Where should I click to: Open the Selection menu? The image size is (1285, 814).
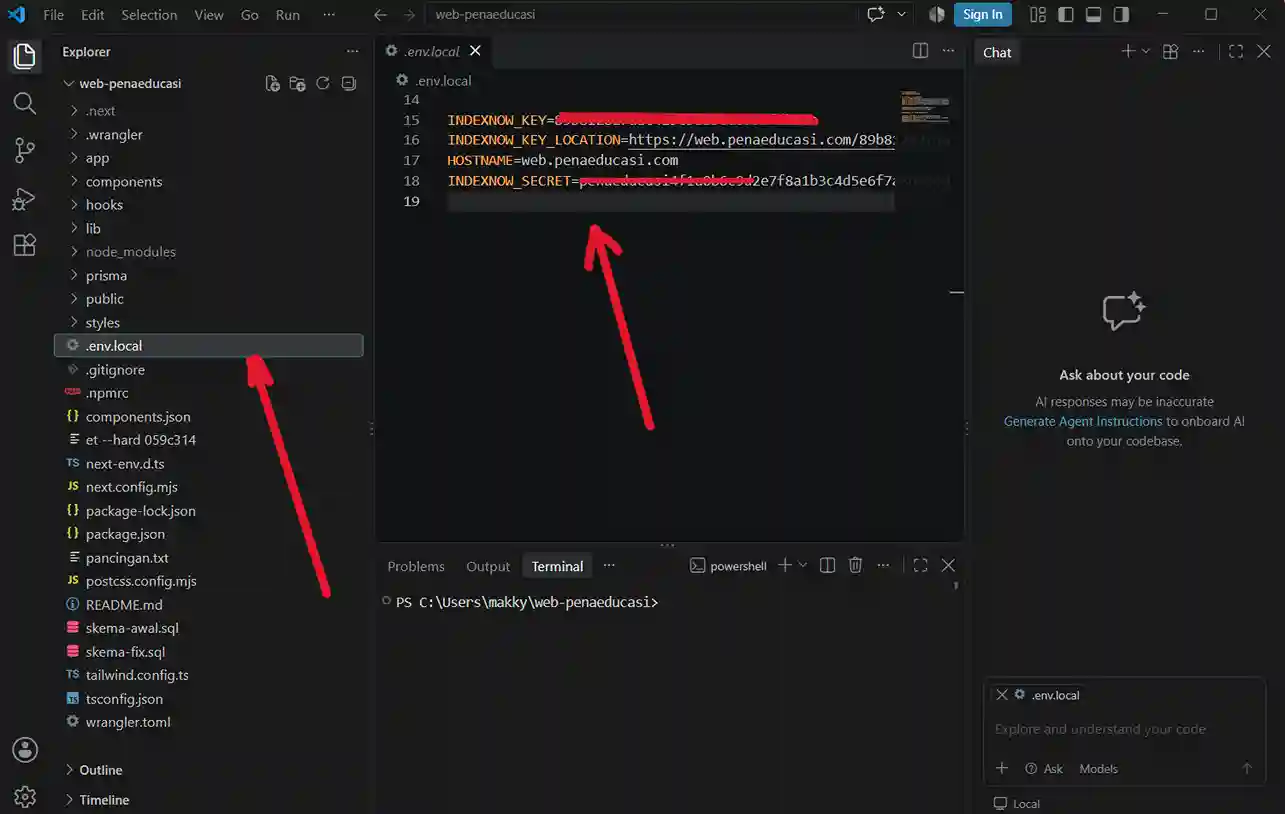pos(149,15)
